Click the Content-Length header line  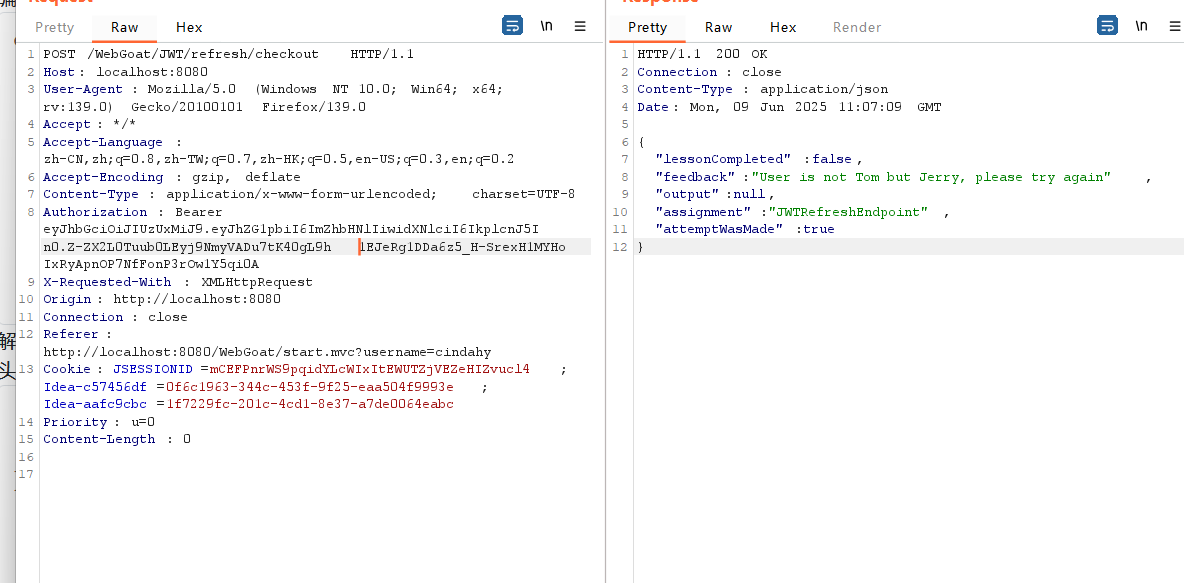click(x=116, y=439)
